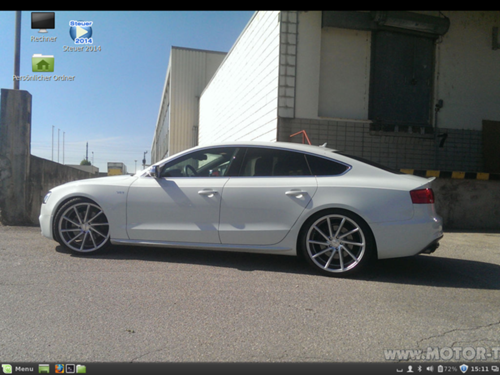Open the window list applet icon
The image size is (500, 375).
click(495, 369)
